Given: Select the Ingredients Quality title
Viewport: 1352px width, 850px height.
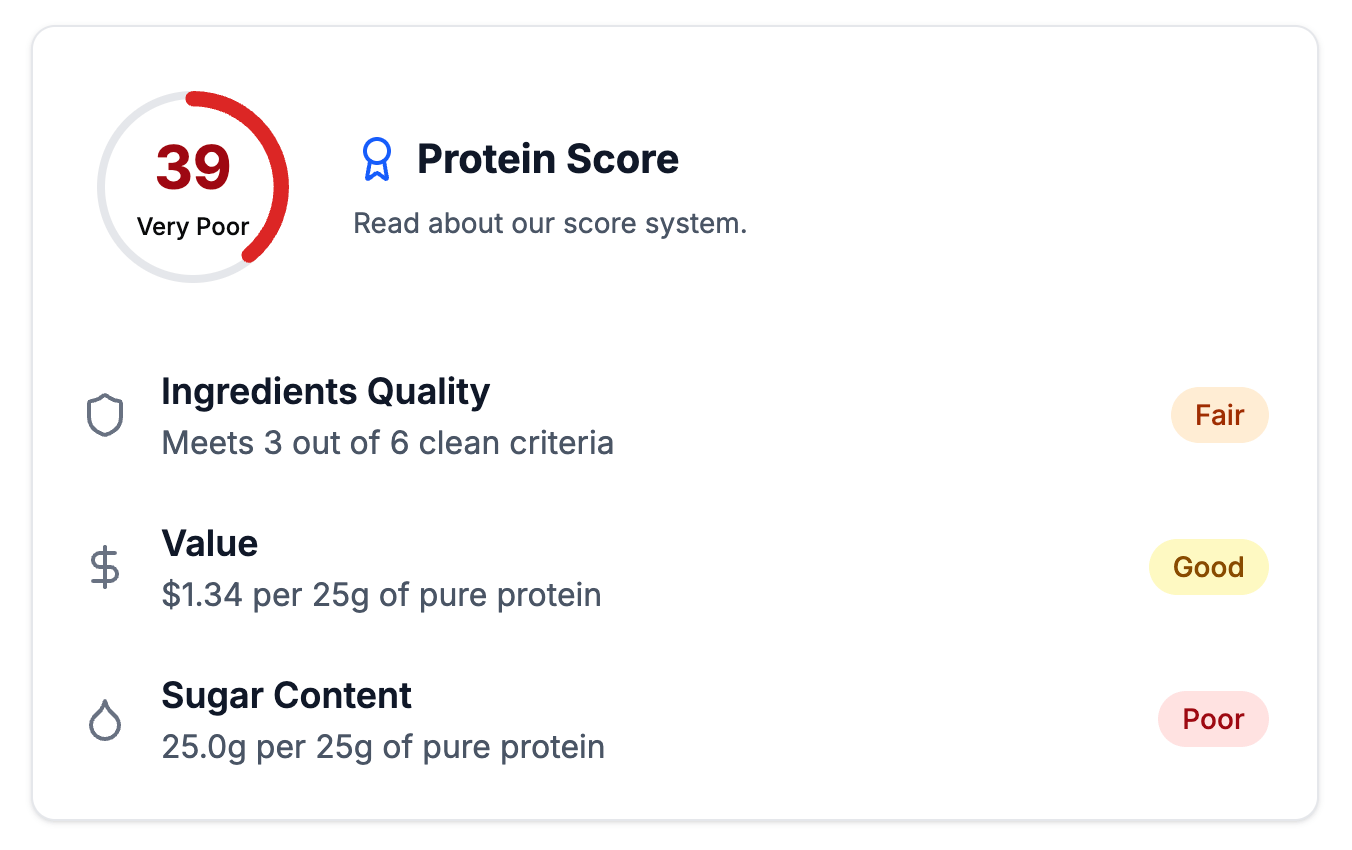Looking at the screenshot, I should pyautogui.click(x=325, y=391).
